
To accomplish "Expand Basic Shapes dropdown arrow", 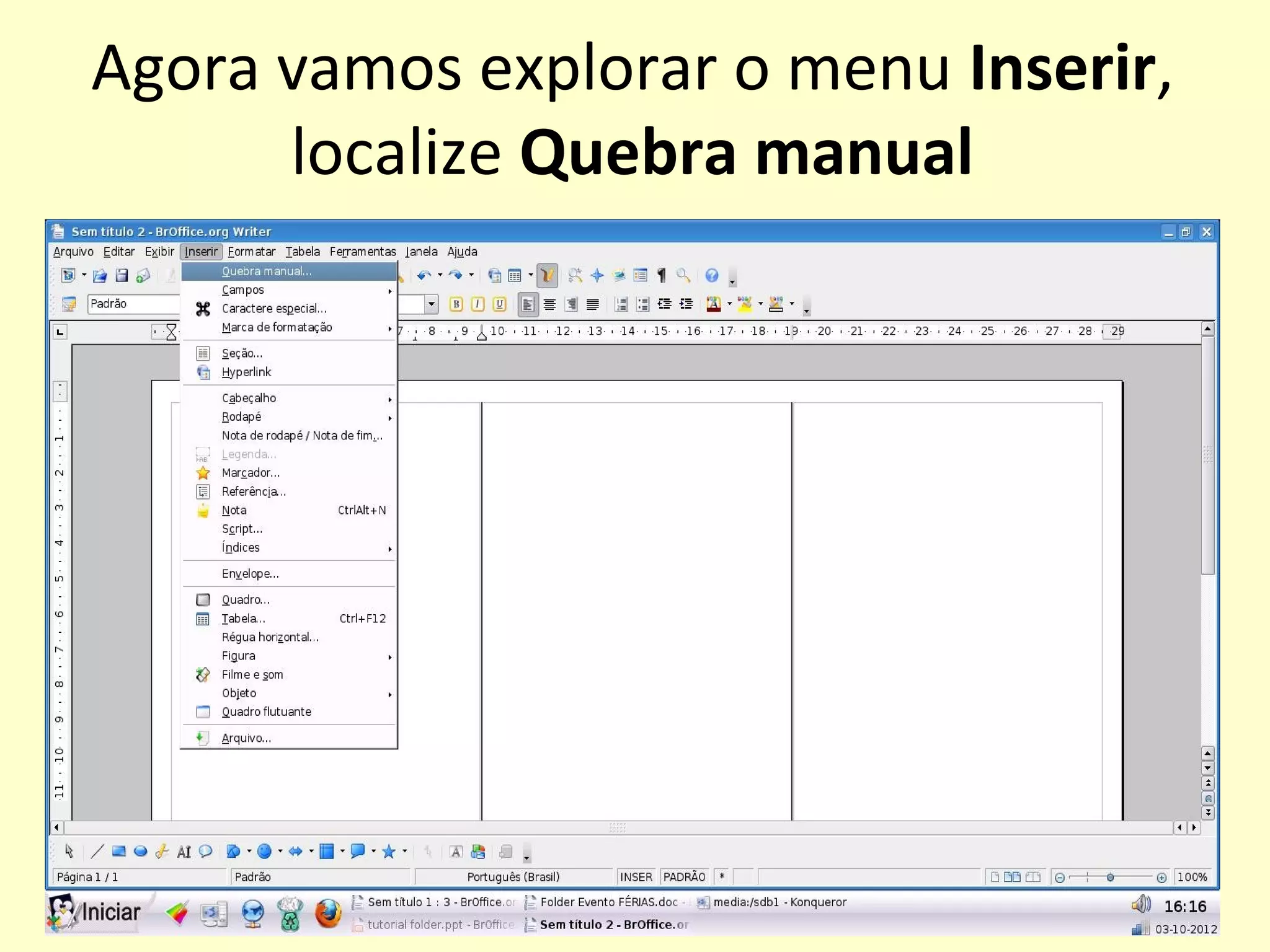I will 249,852.
